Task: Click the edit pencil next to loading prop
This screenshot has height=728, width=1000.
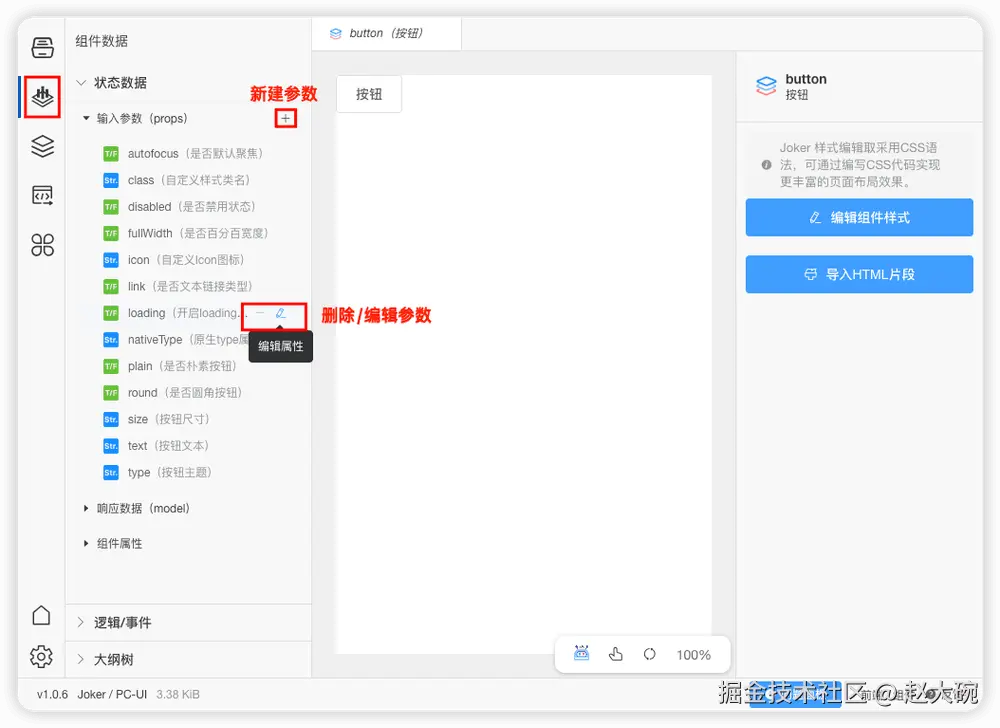Action: 279,313
